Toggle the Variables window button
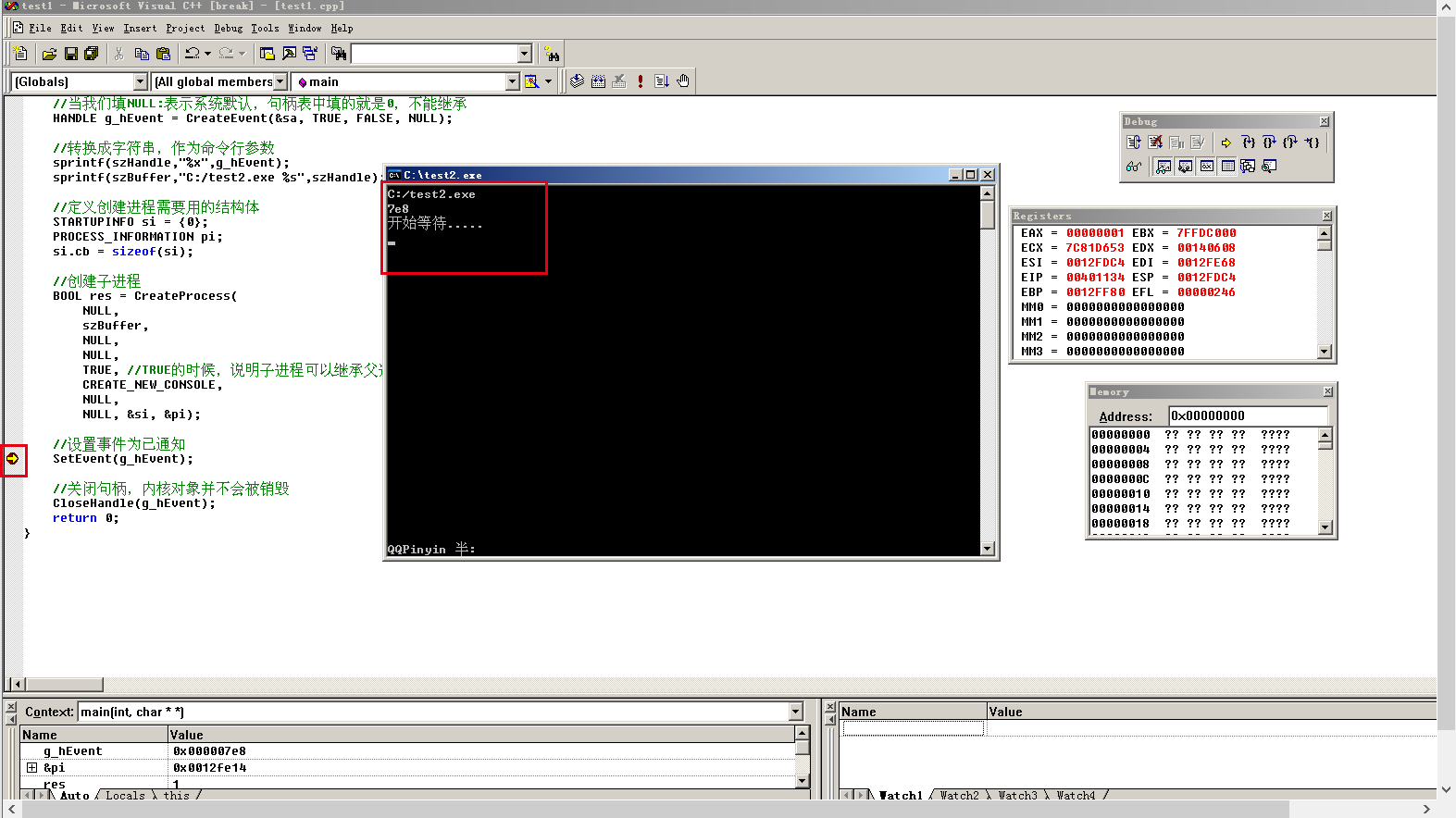This screenshot has height=818, width=1456. [x=1185, y=167]
